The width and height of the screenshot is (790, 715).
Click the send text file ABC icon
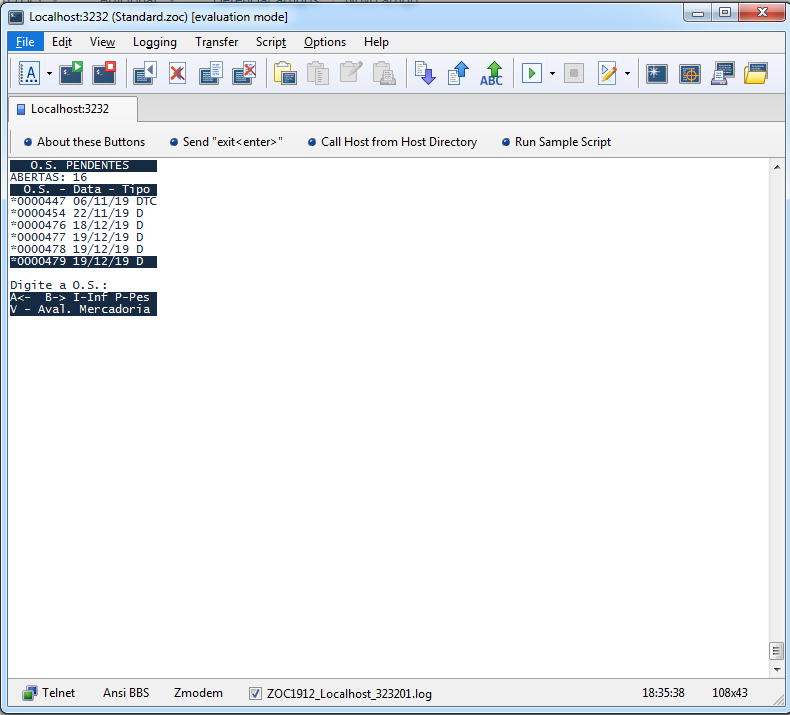(491, 74)
